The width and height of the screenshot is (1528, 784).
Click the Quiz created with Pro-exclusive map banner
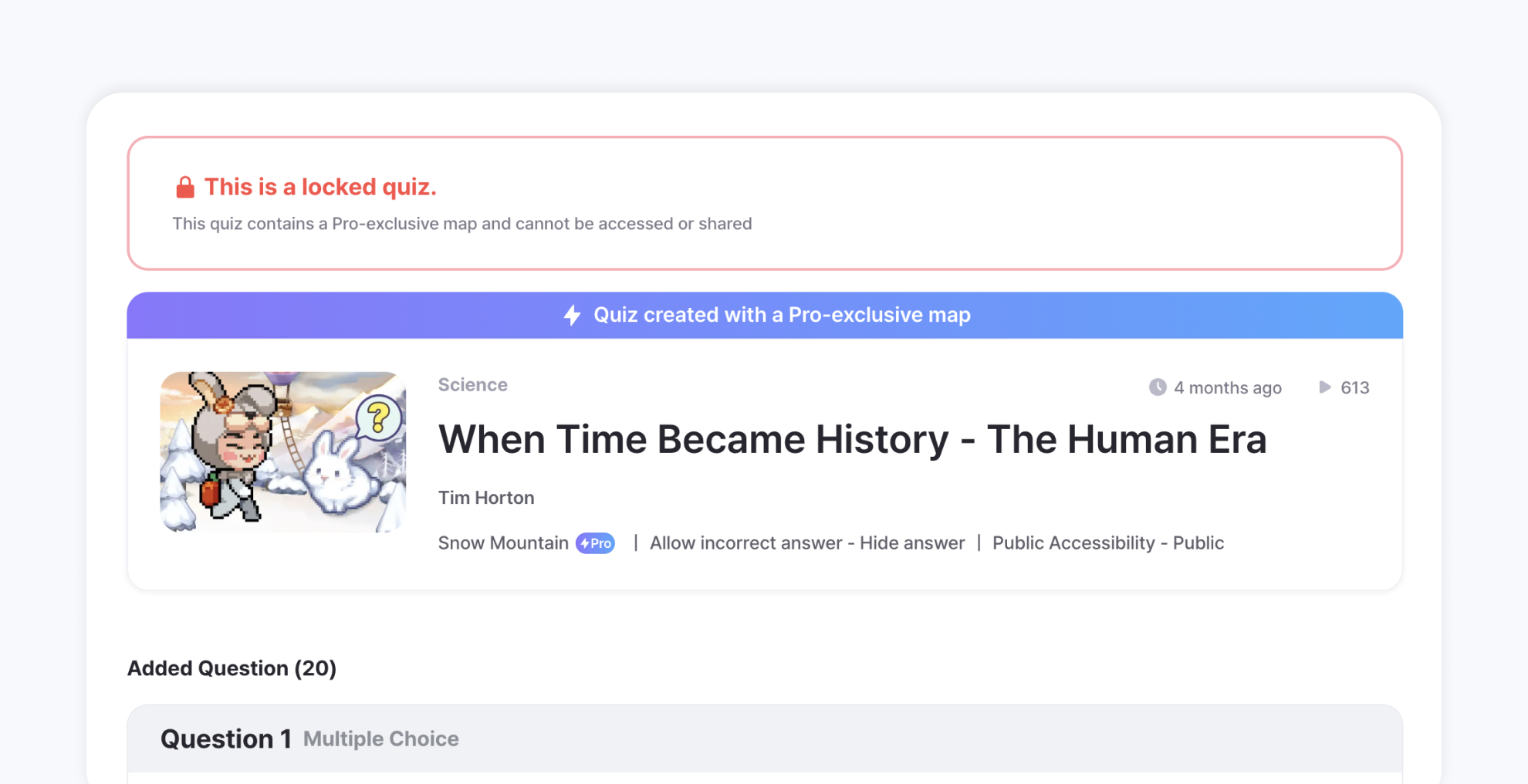pyautogui.click(x=765, y=315)
